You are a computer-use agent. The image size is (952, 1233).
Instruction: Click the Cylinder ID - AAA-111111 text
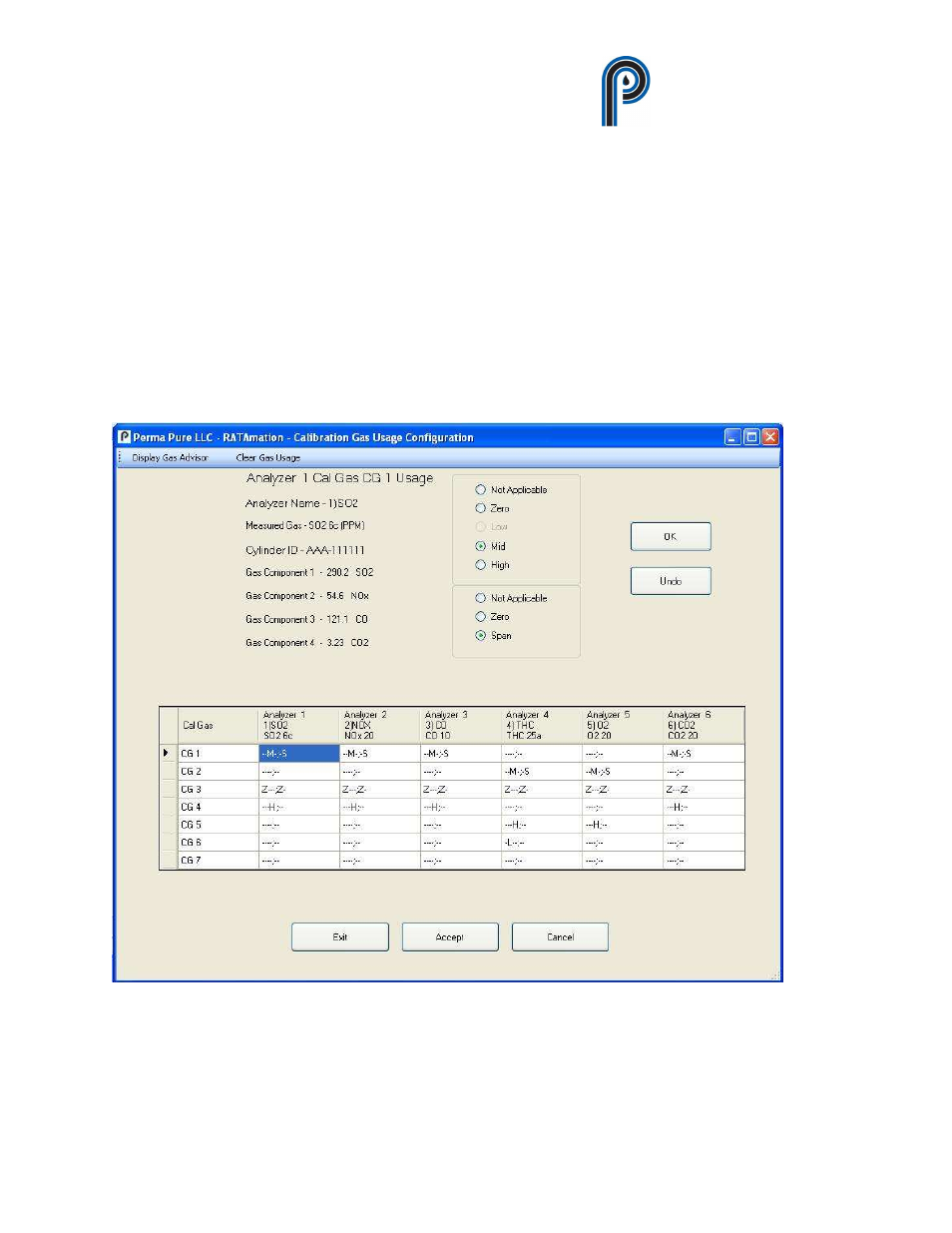305,550
